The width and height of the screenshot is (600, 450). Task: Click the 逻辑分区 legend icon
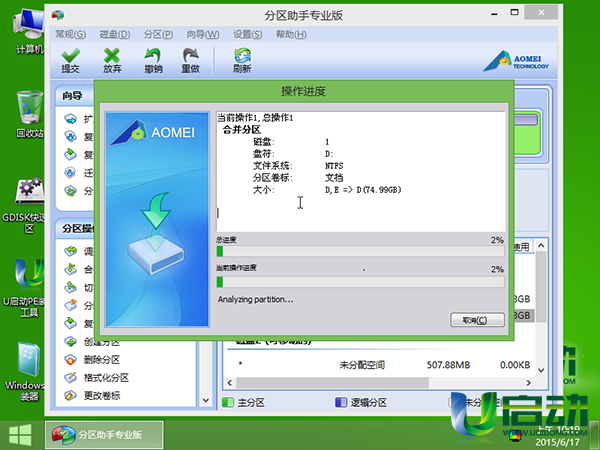(x=341, y=402)
